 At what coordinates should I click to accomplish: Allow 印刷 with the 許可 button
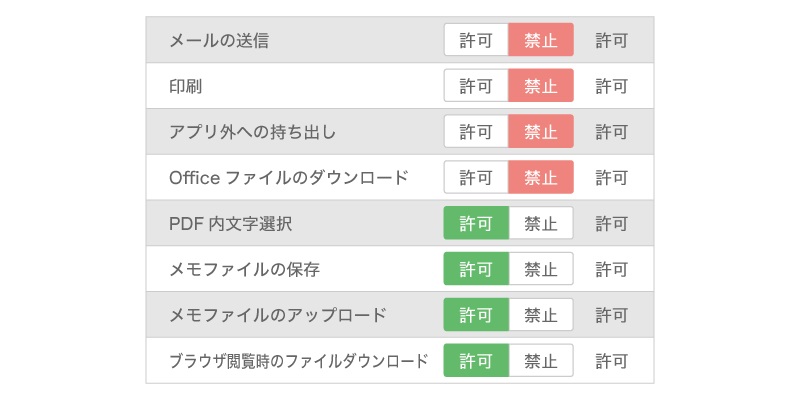point(476,86)
